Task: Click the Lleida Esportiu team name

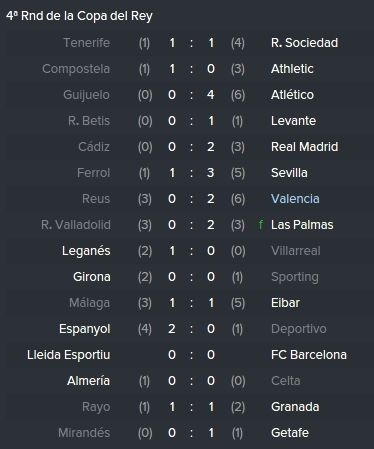Action: tap(69, 355)
